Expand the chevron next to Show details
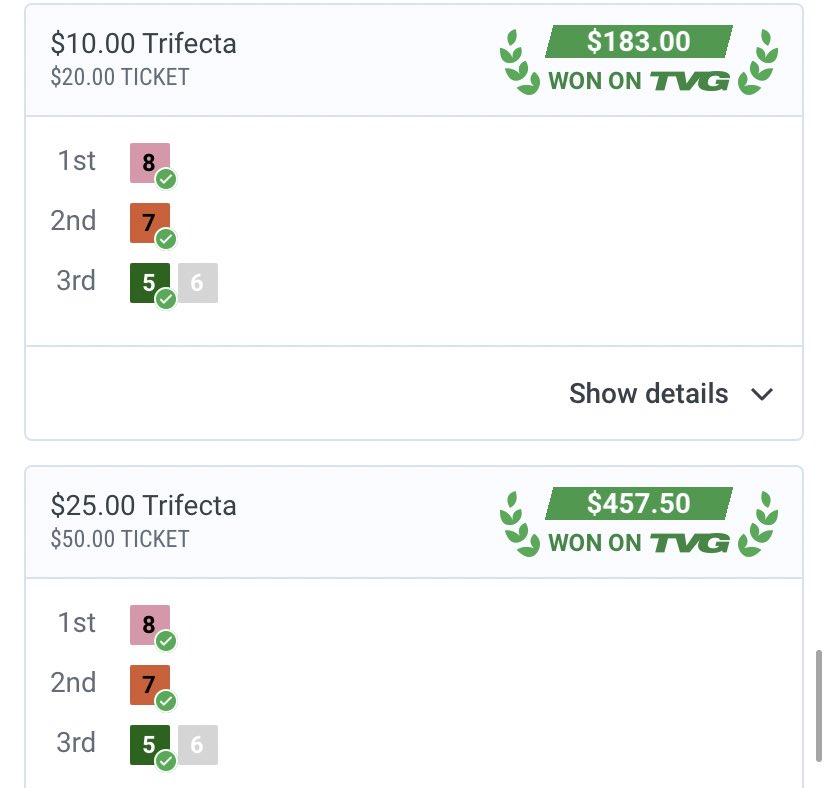 762,394
